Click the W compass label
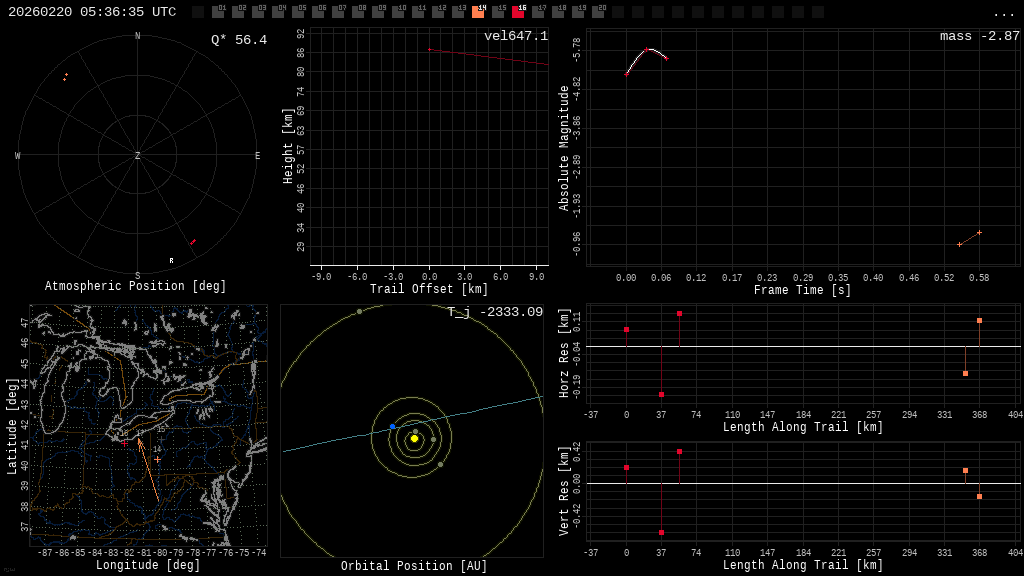 (18, 155)
